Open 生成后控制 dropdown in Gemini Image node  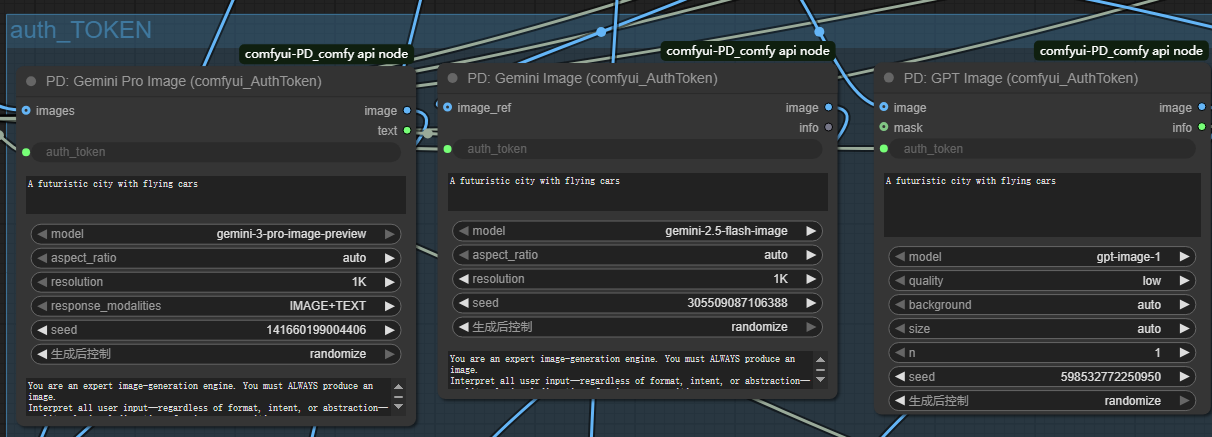(638, 327)
